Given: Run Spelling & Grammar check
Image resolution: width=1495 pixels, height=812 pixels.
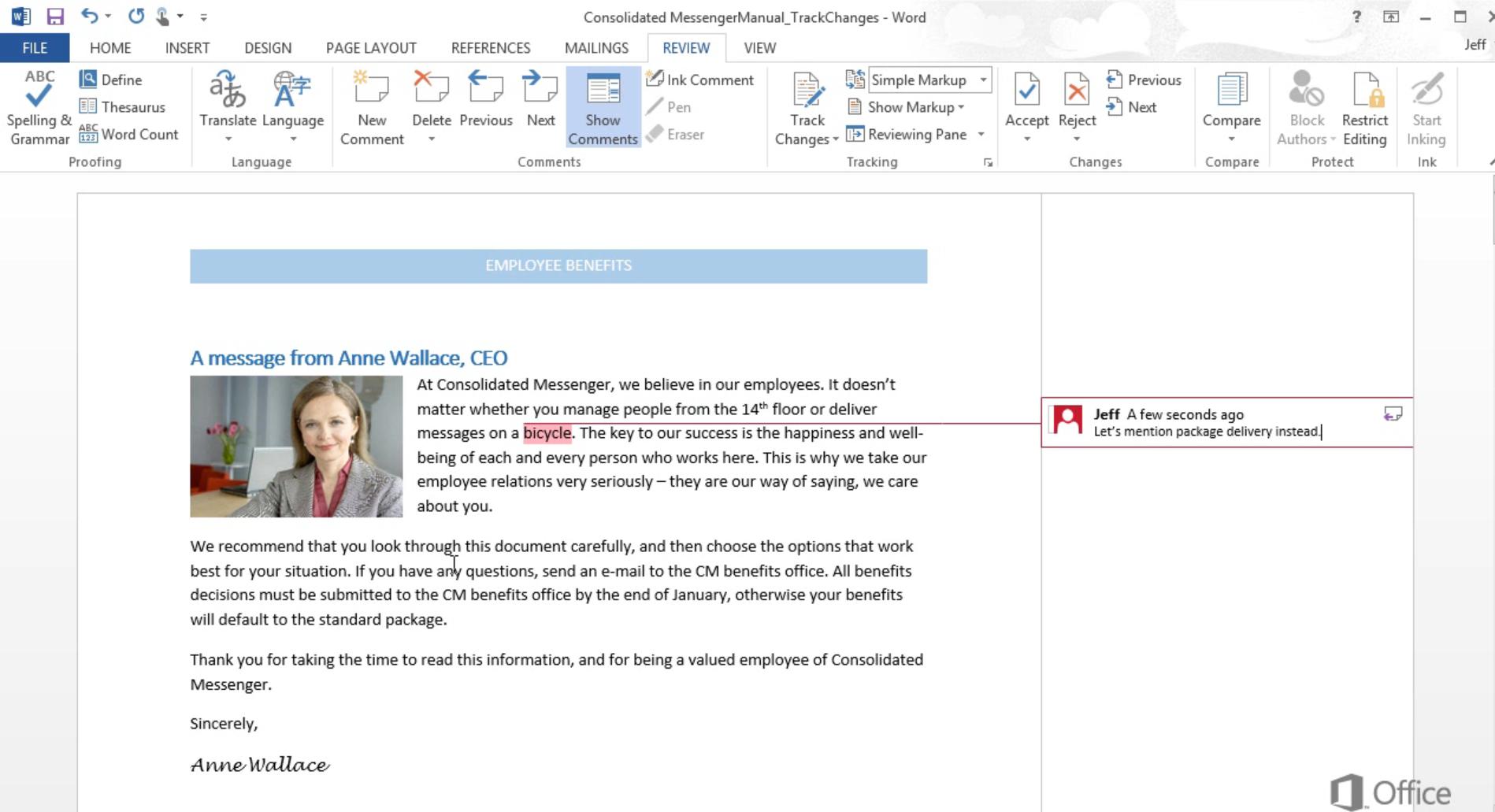Looking at the screenshot, I should click(x=39, y=108).
